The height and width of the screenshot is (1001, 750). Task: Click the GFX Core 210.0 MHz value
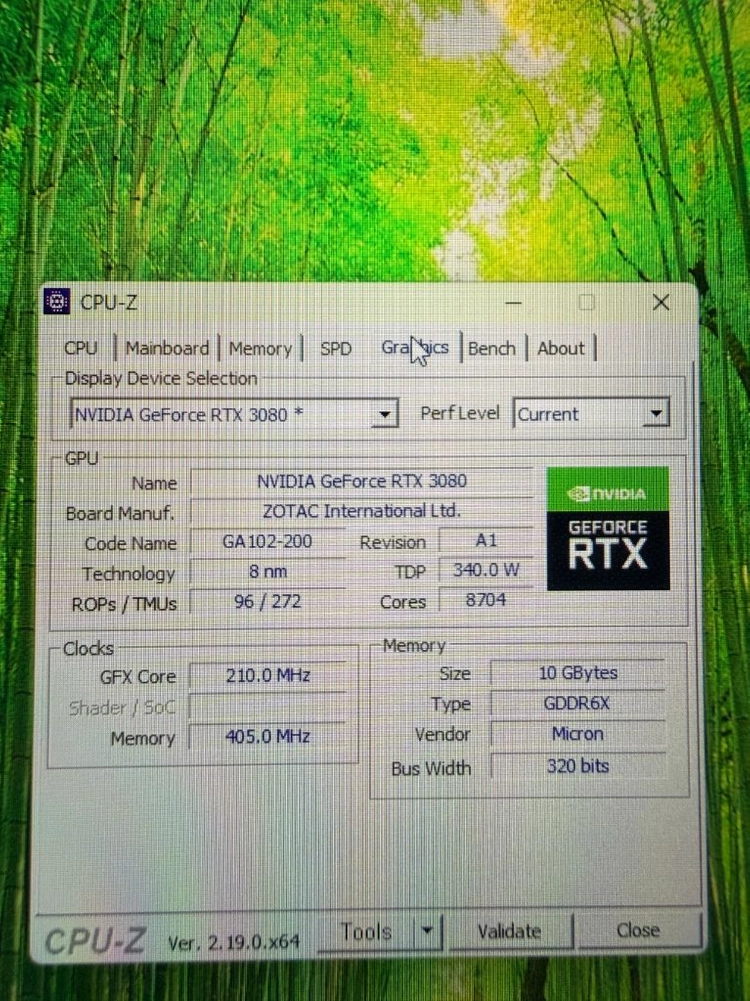click(x=268, y=675)
